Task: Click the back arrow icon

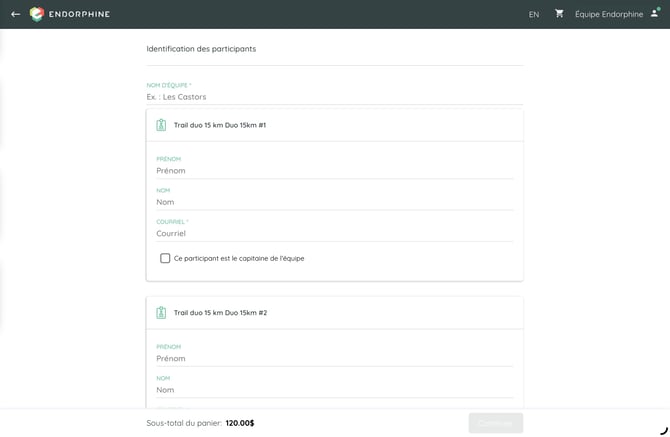Action: point(16,14)
